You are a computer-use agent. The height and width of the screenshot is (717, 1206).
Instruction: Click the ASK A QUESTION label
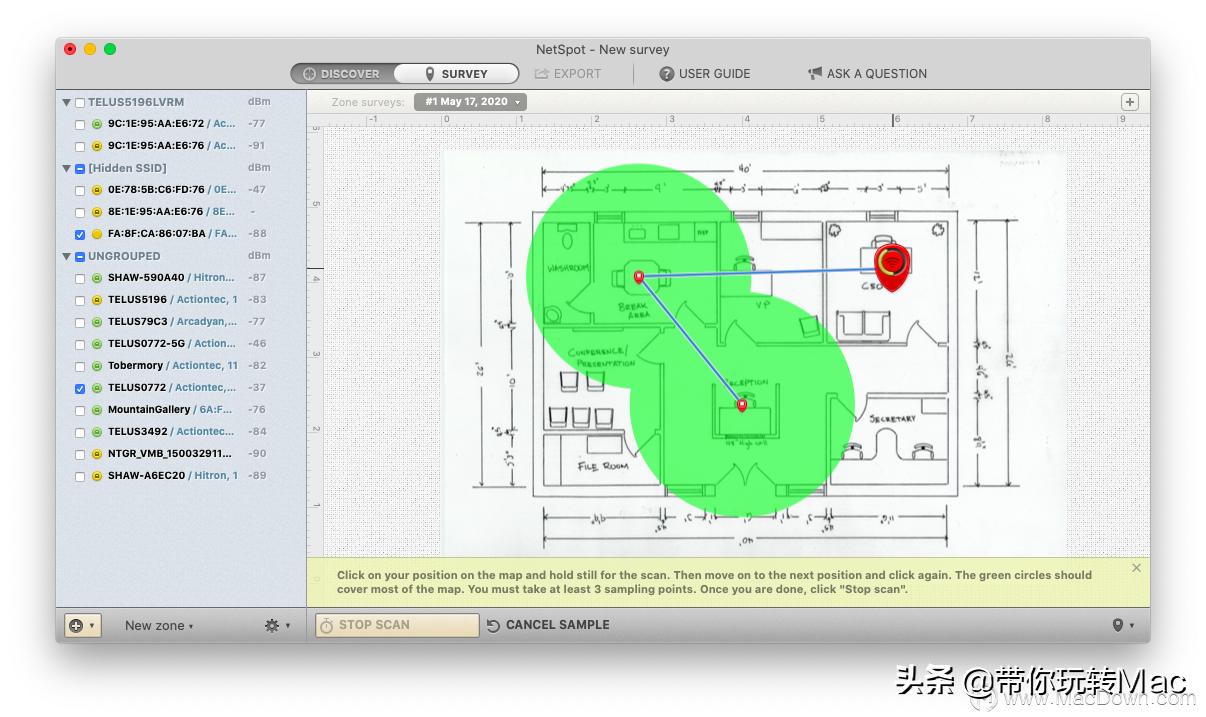(877, 74)
